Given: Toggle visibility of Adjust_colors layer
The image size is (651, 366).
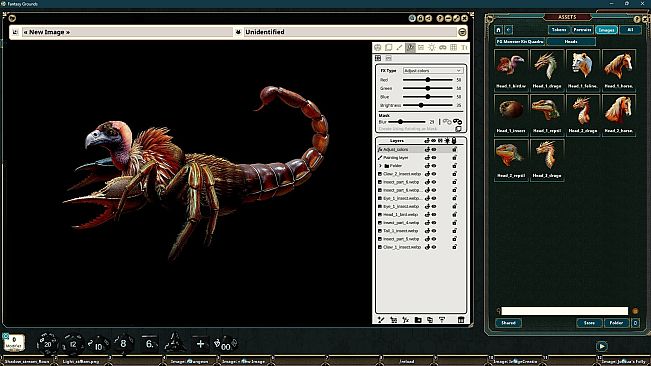Looking at the screenshot, I should tap(434, 149).
